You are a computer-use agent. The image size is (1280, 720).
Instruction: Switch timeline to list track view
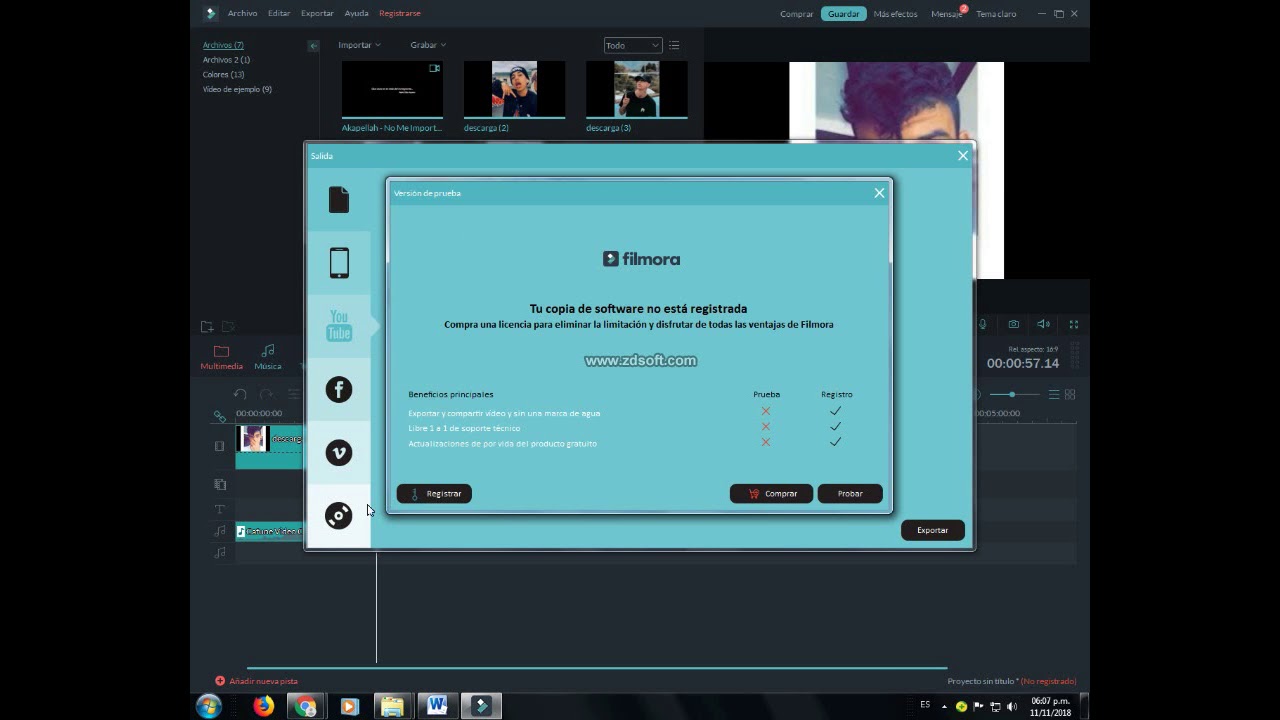coord(1054,395)
